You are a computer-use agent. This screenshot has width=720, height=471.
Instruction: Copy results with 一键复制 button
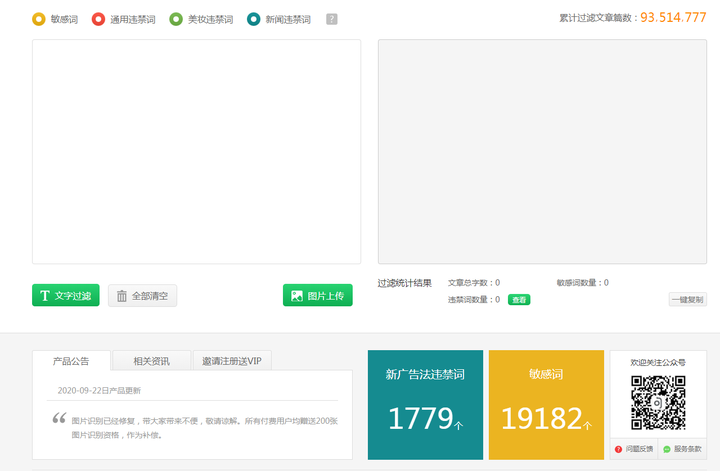(x=687, y=300)
